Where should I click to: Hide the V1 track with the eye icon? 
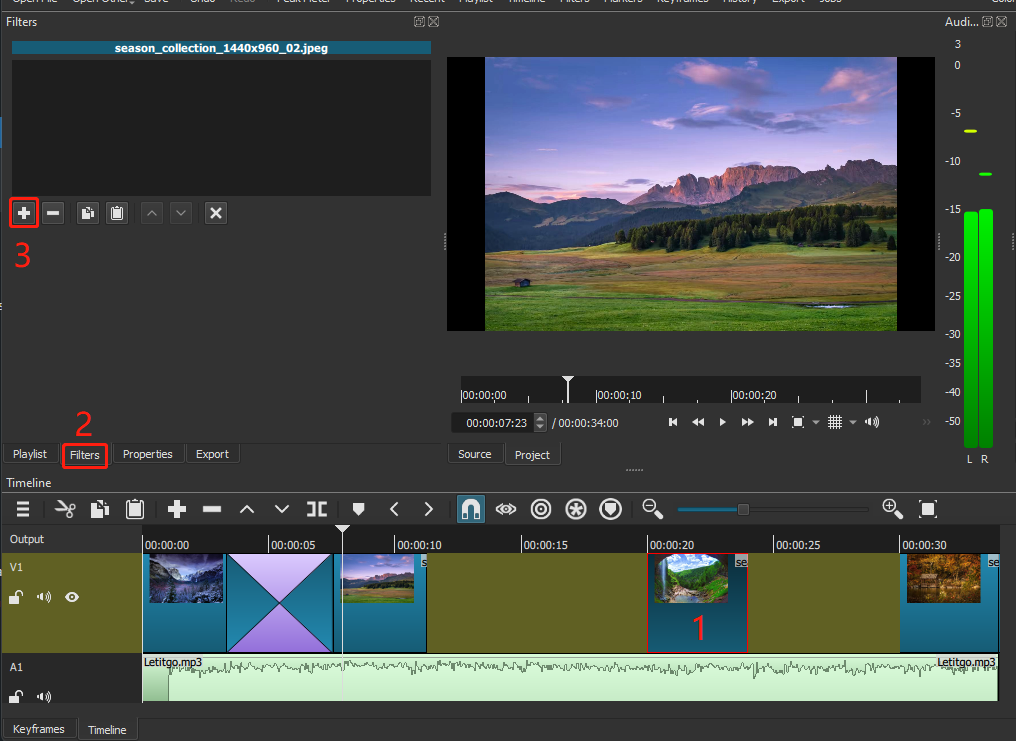point(72,597)
